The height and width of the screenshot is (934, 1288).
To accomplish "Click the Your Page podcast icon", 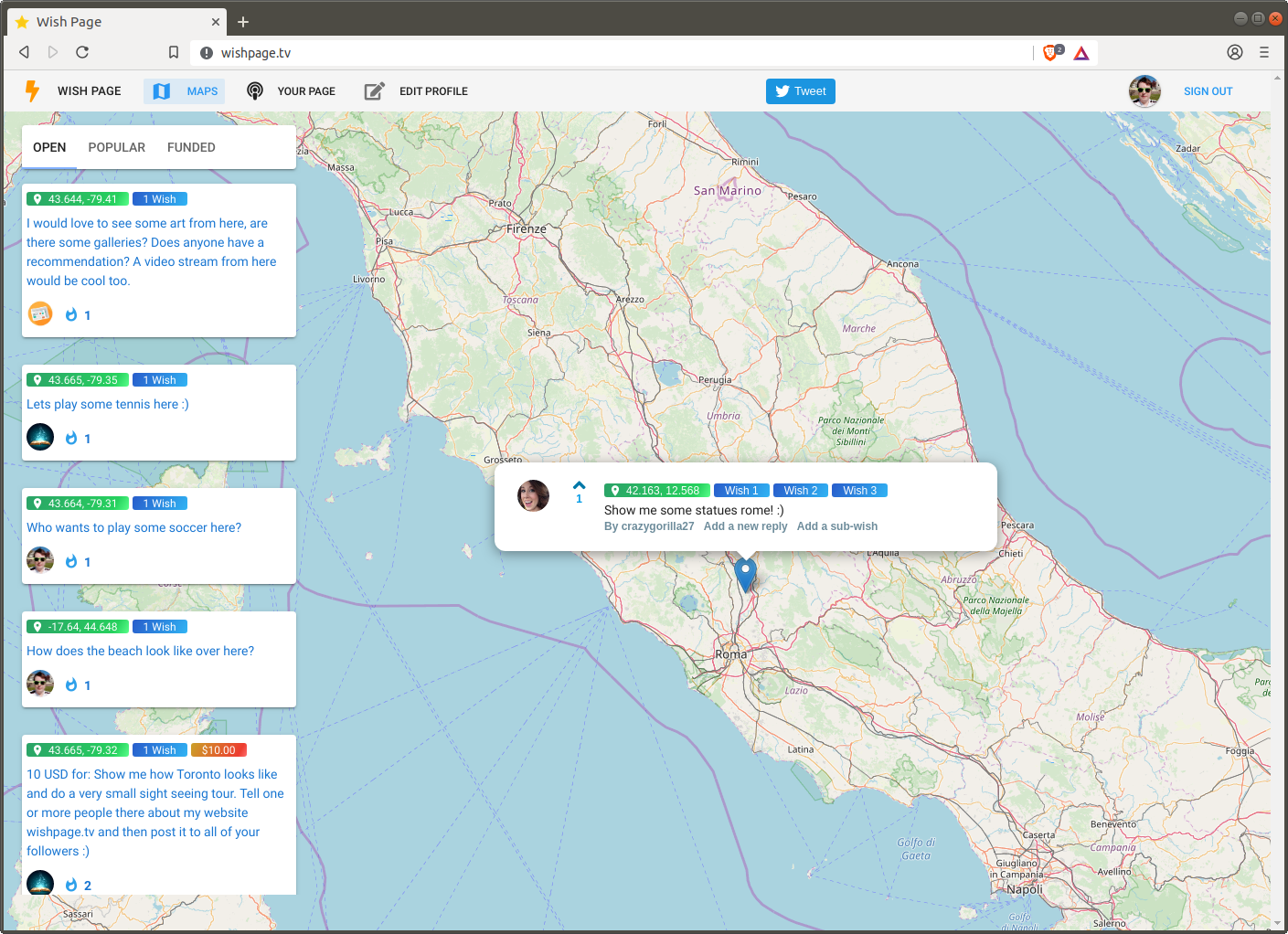I will point(255,91).
